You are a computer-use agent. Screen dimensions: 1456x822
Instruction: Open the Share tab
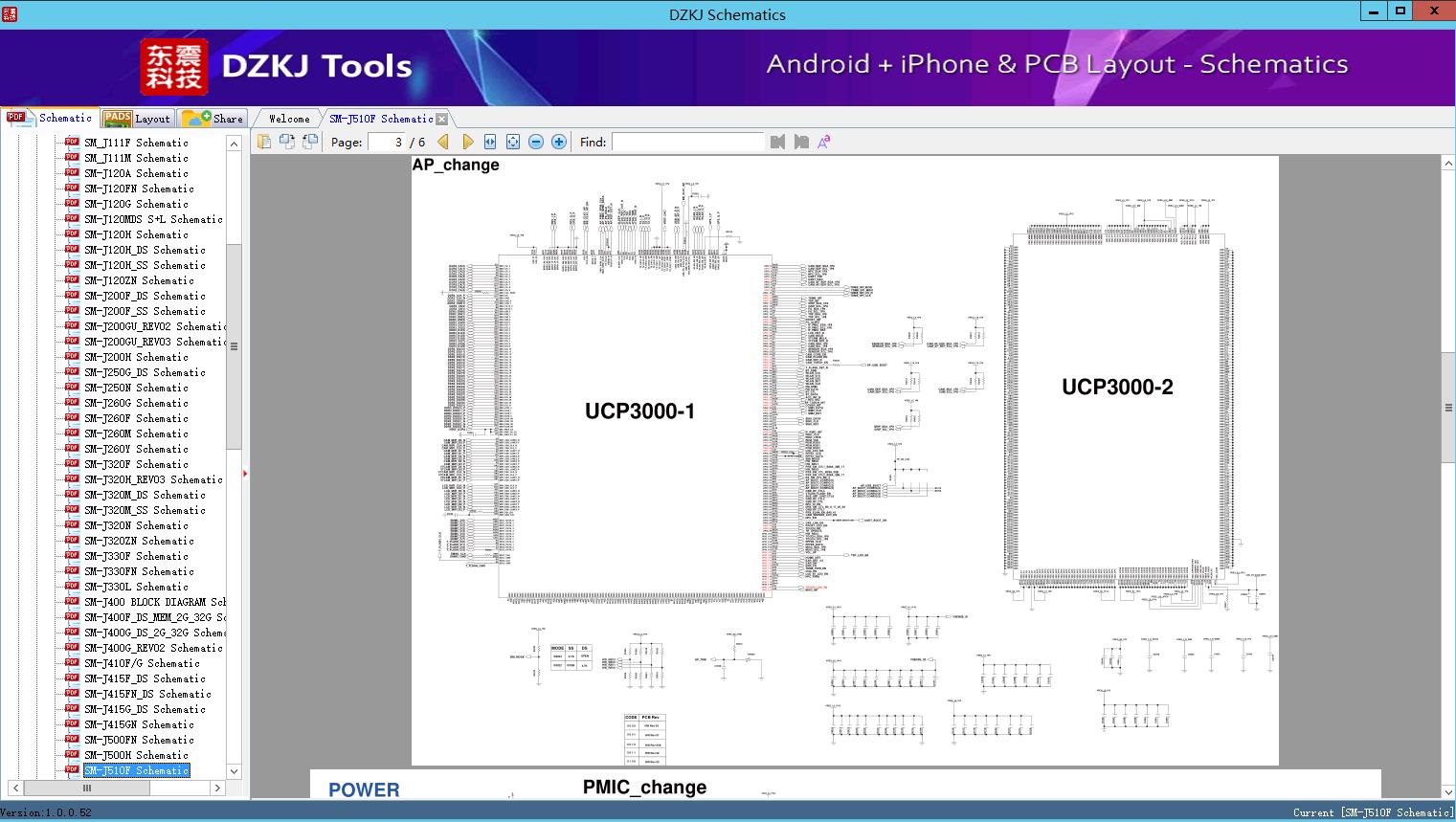[213, 119]
